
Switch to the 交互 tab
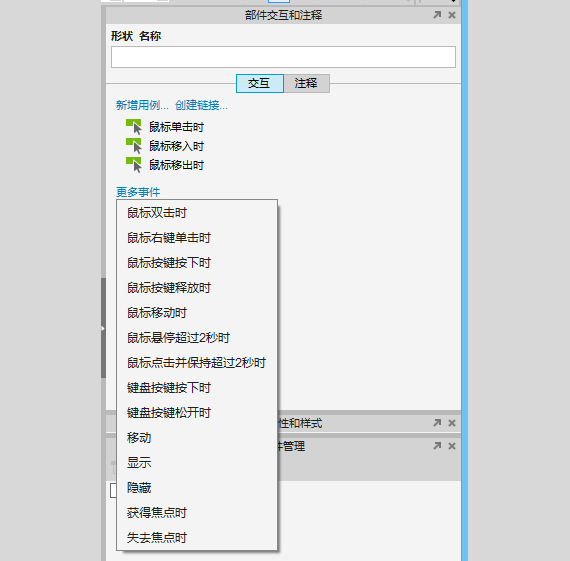tap(260, 83)
